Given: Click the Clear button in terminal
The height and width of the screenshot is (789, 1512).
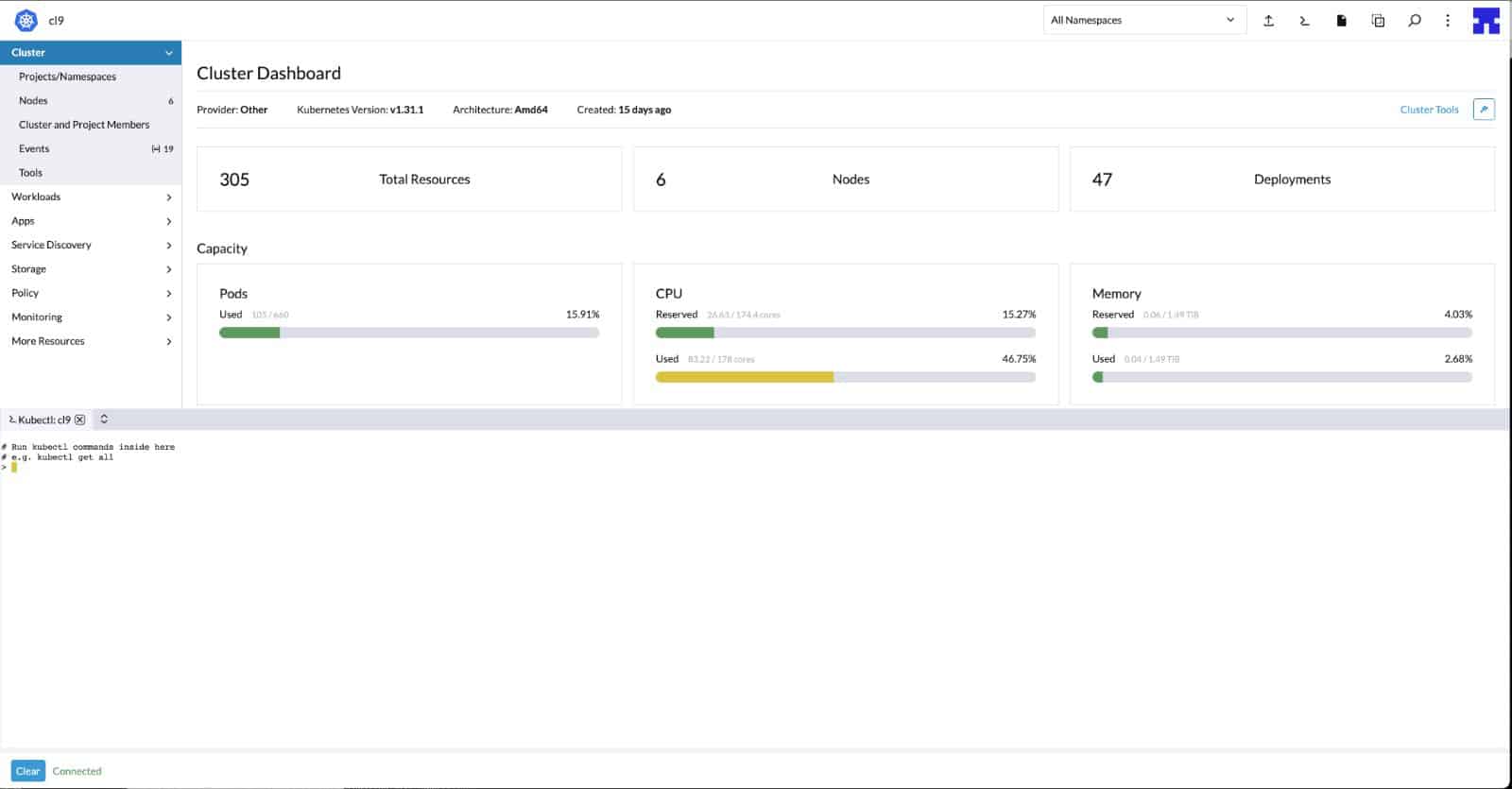Looking at the screenshot, I should 27,771.
